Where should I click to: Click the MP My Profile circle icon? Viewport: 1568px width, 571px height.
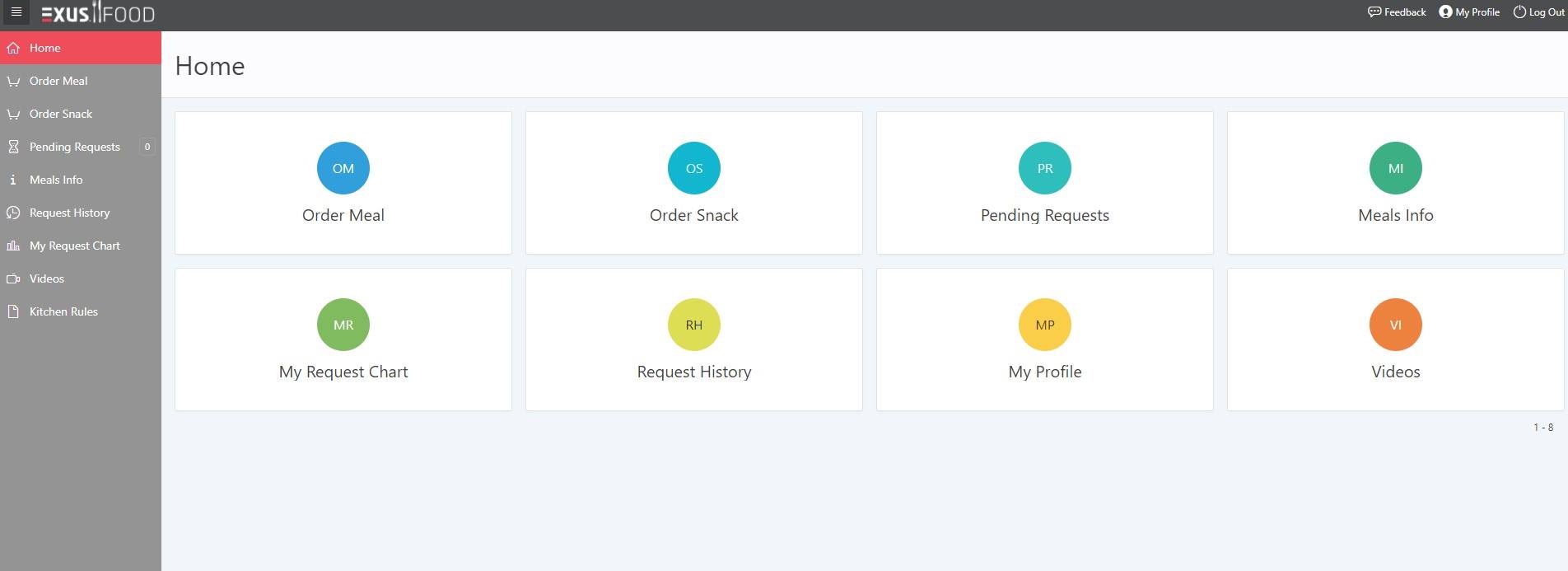pos(1045,325)
